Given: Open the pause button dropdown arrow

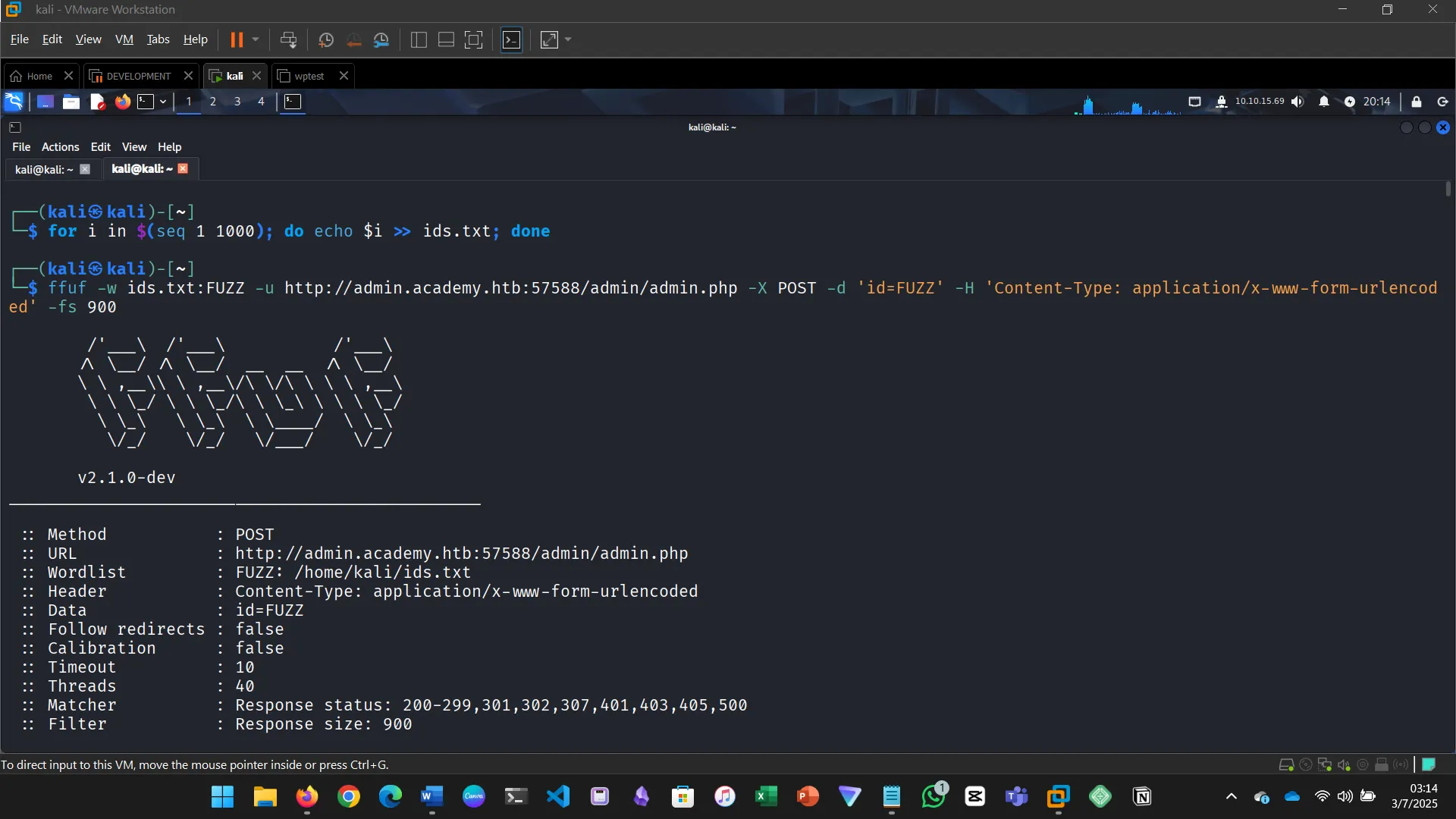Looking at the screenshot, I should 256,39.
